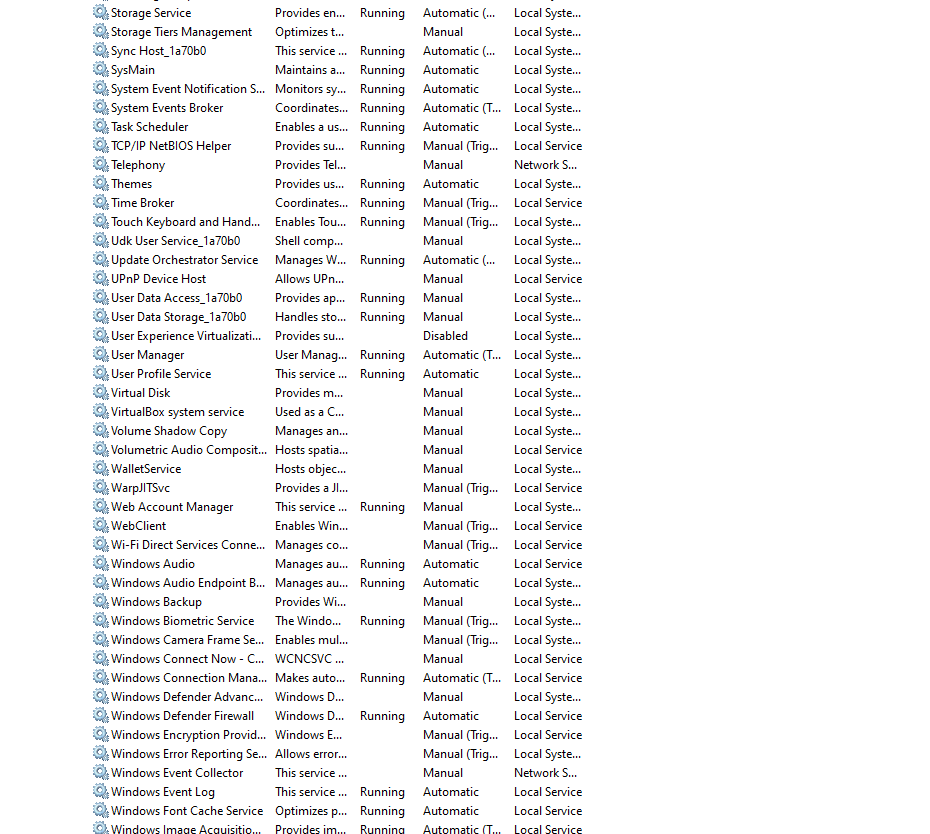Select the Windows Error Reporting Se... name

[189, 753]
